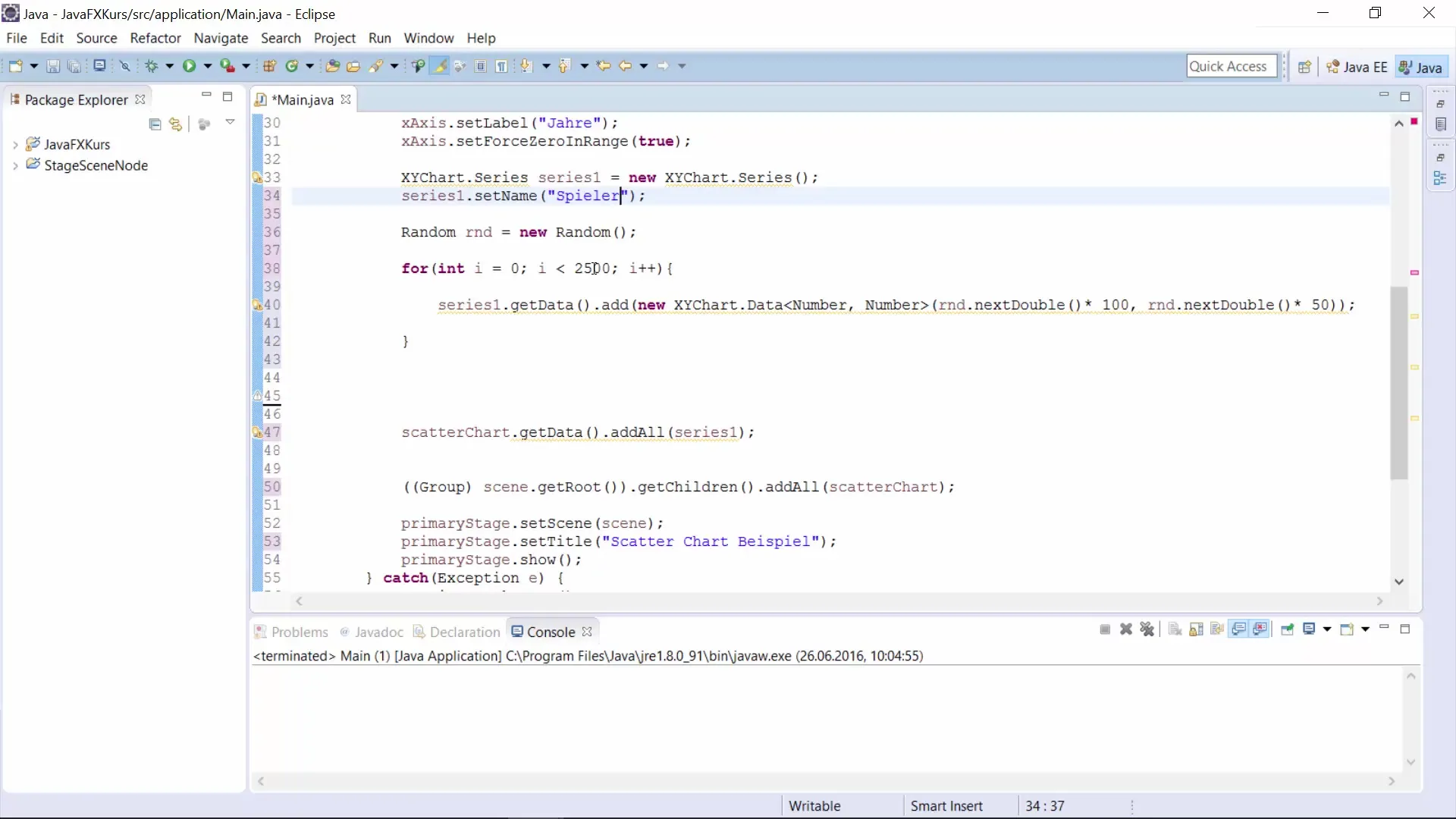Click the Quick Access field
The image size is (1456, 819).
[1232, 66]
